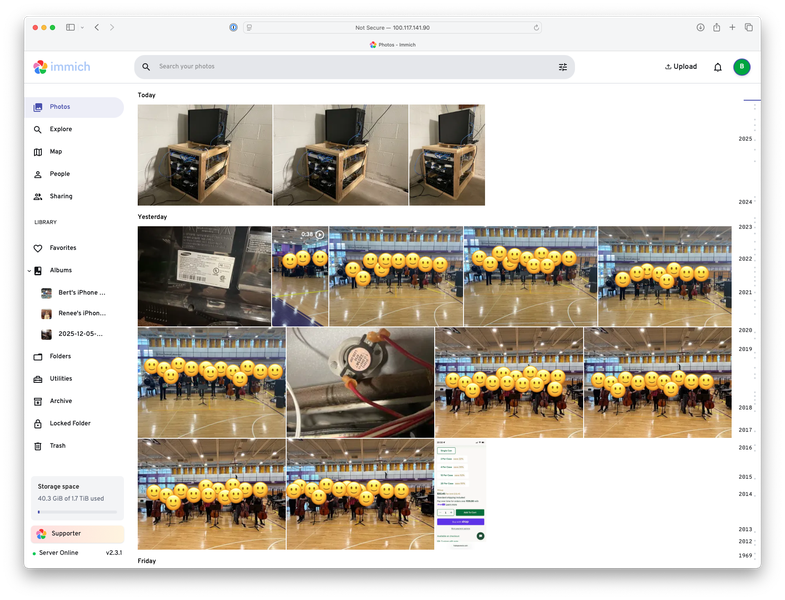Jump to 1969 on timeline scrubber
785x600 pixels.
point(745,555)
